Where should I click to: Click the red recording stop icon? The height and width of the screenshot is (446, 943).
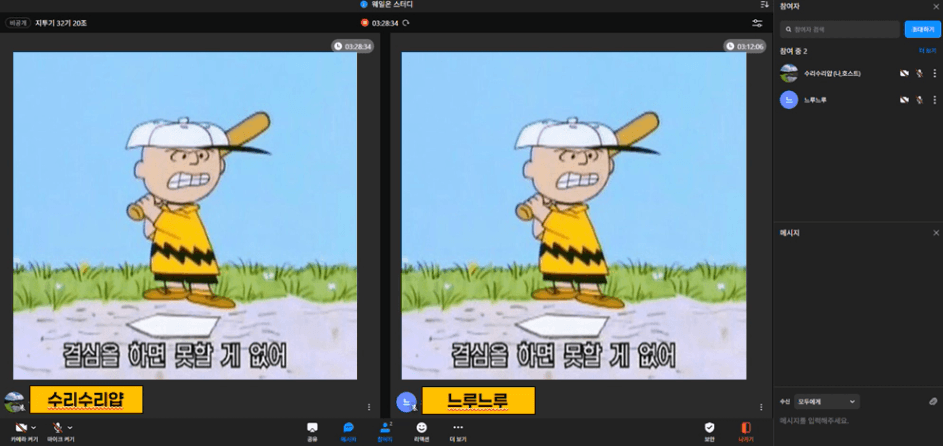[x=364, y=23]
